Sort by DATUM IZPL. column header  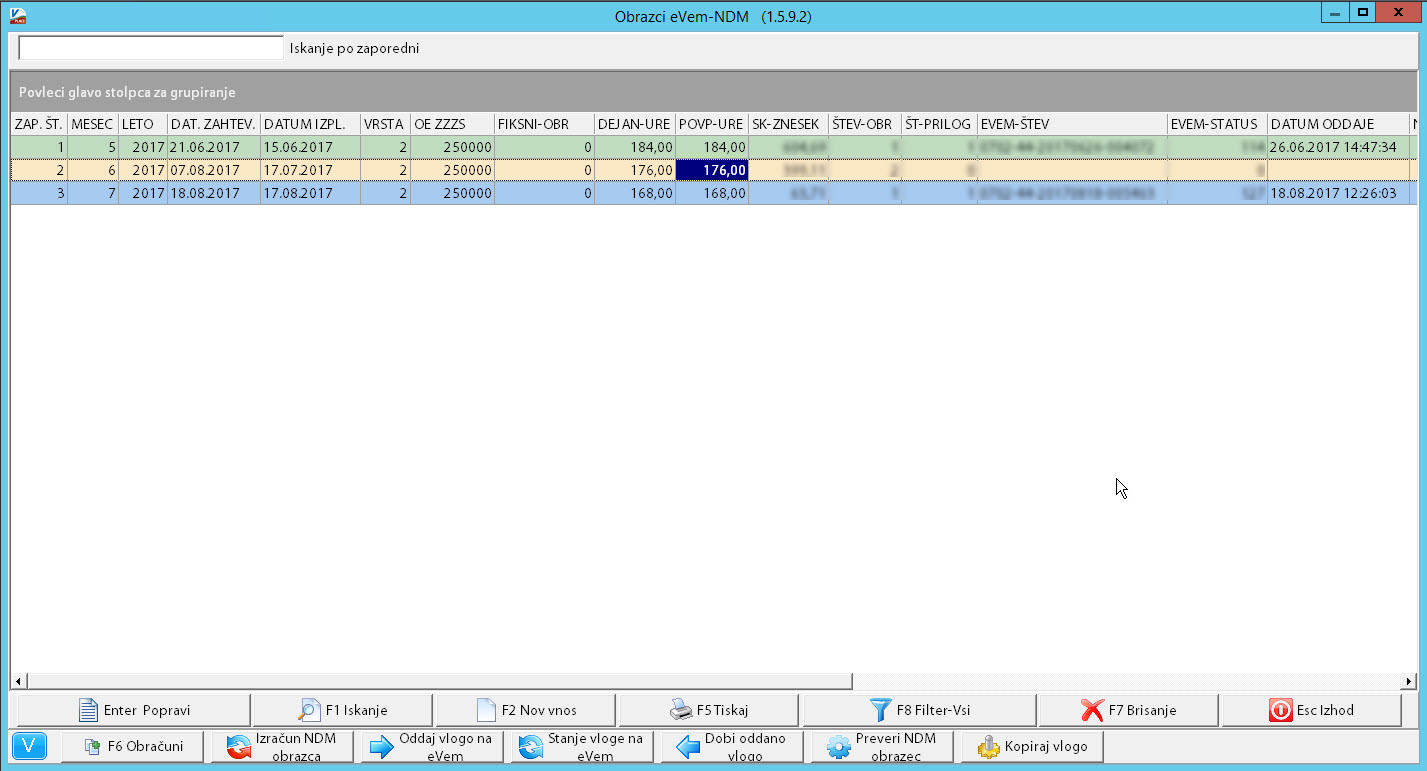tap(310, 124)
